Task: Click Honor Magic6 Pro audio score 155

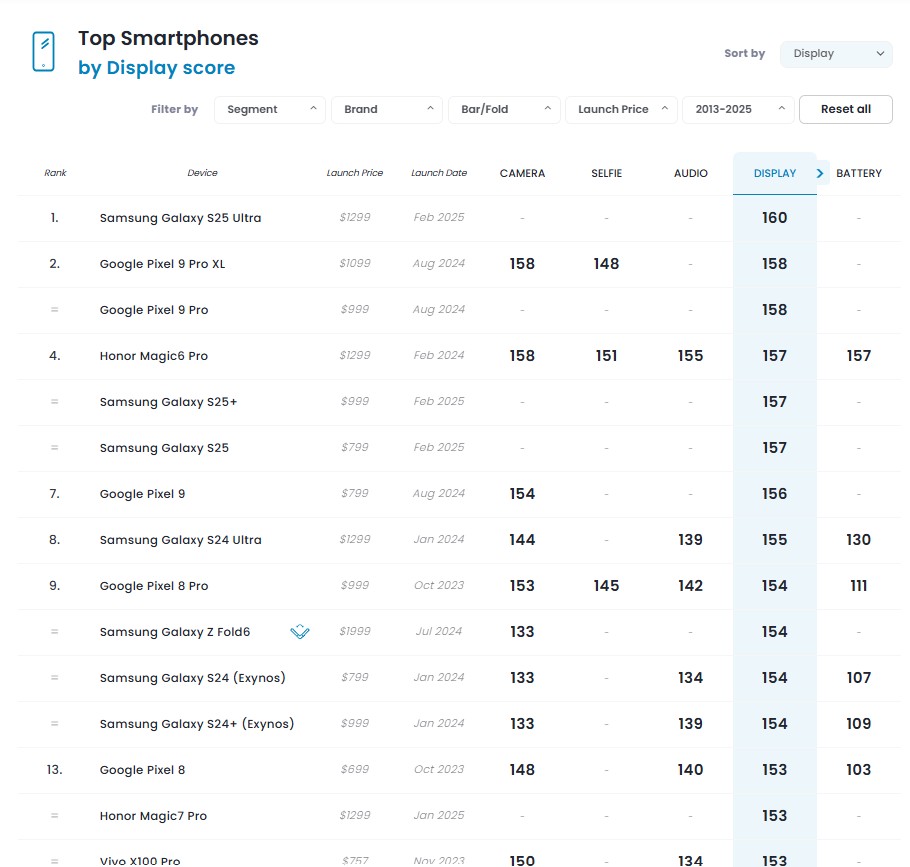Action: (x=691, y=356)
